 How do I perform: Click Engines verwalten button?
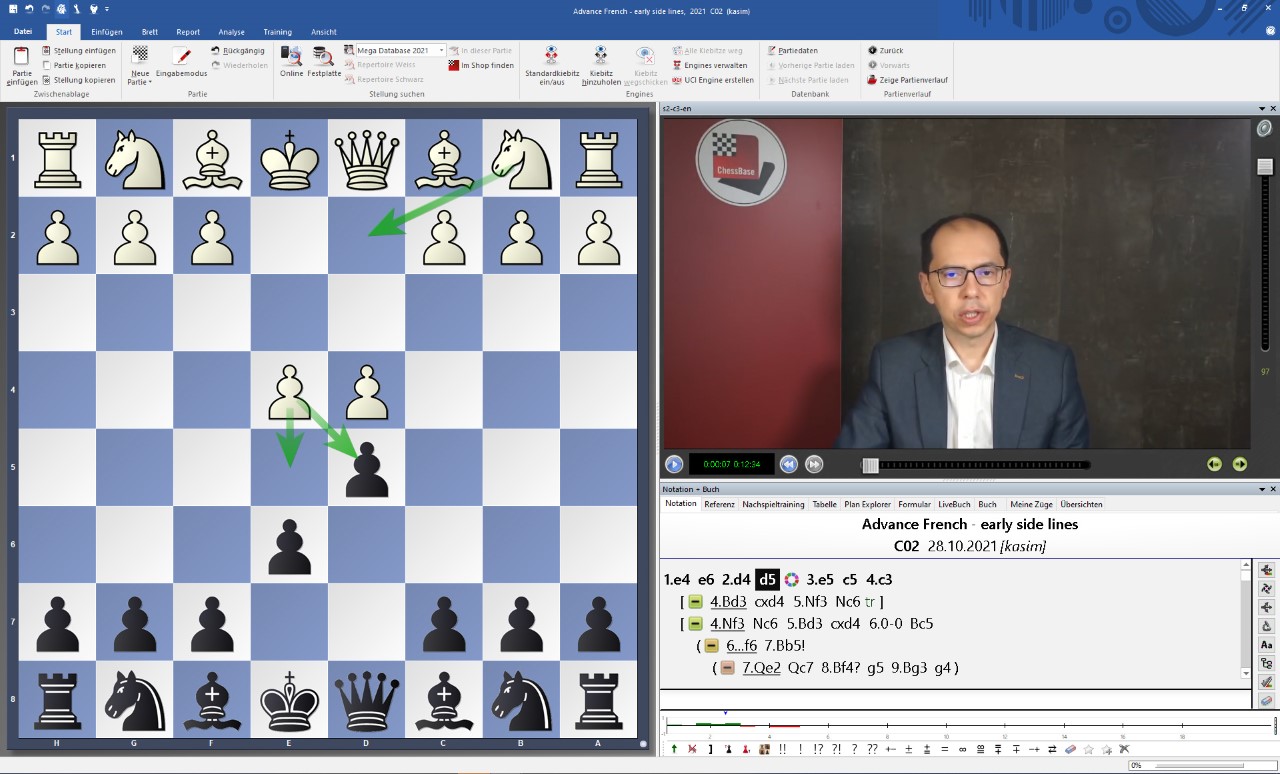click(715, 65)
